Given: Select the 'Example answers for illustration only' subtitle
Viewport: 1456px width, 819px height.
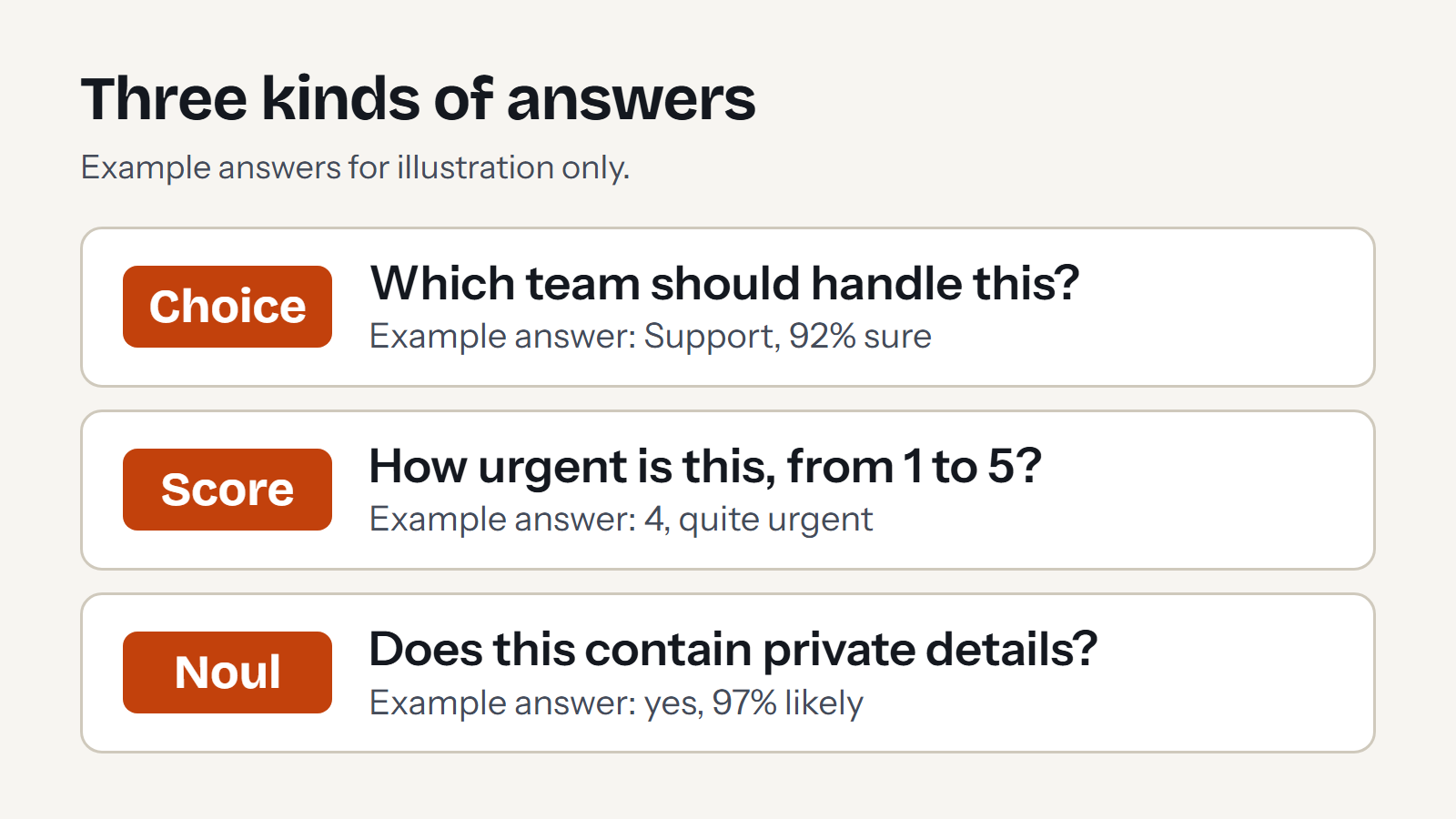Looking at the screenshot, I should pos(355,168).
